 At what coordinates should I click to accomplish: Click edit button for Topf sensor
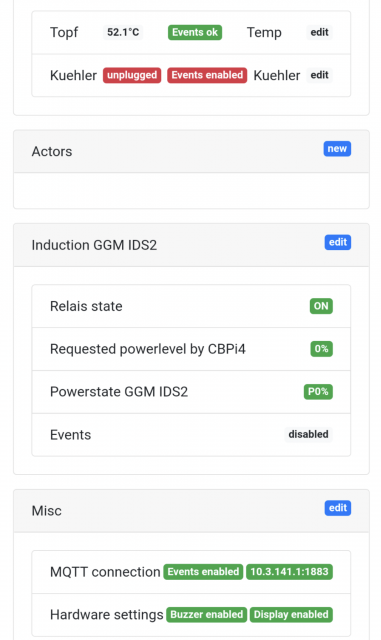pos(319,32)
